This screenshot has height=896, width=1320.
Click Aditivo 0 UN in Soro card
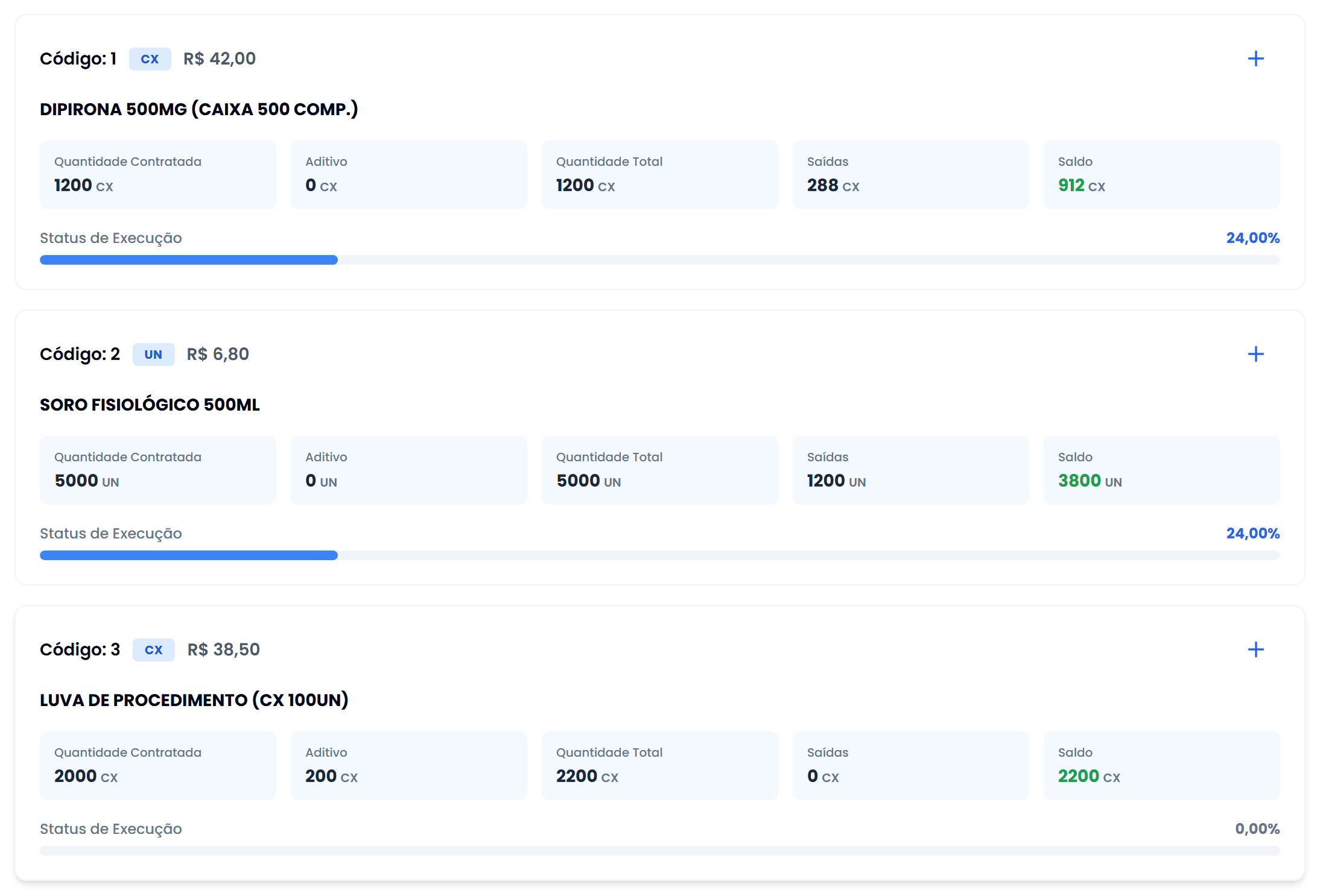[321, 481]
